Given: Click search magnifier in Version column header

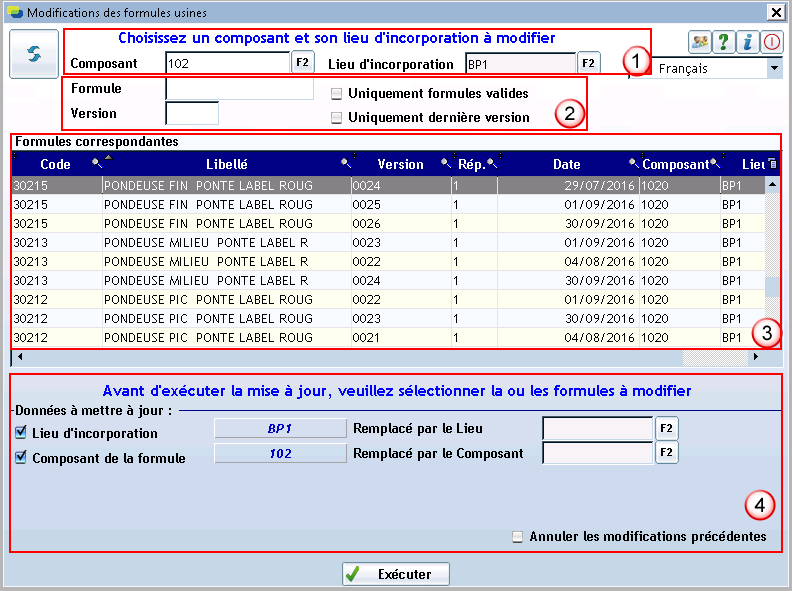Looking at the screenshot, I should coord(446,163).
